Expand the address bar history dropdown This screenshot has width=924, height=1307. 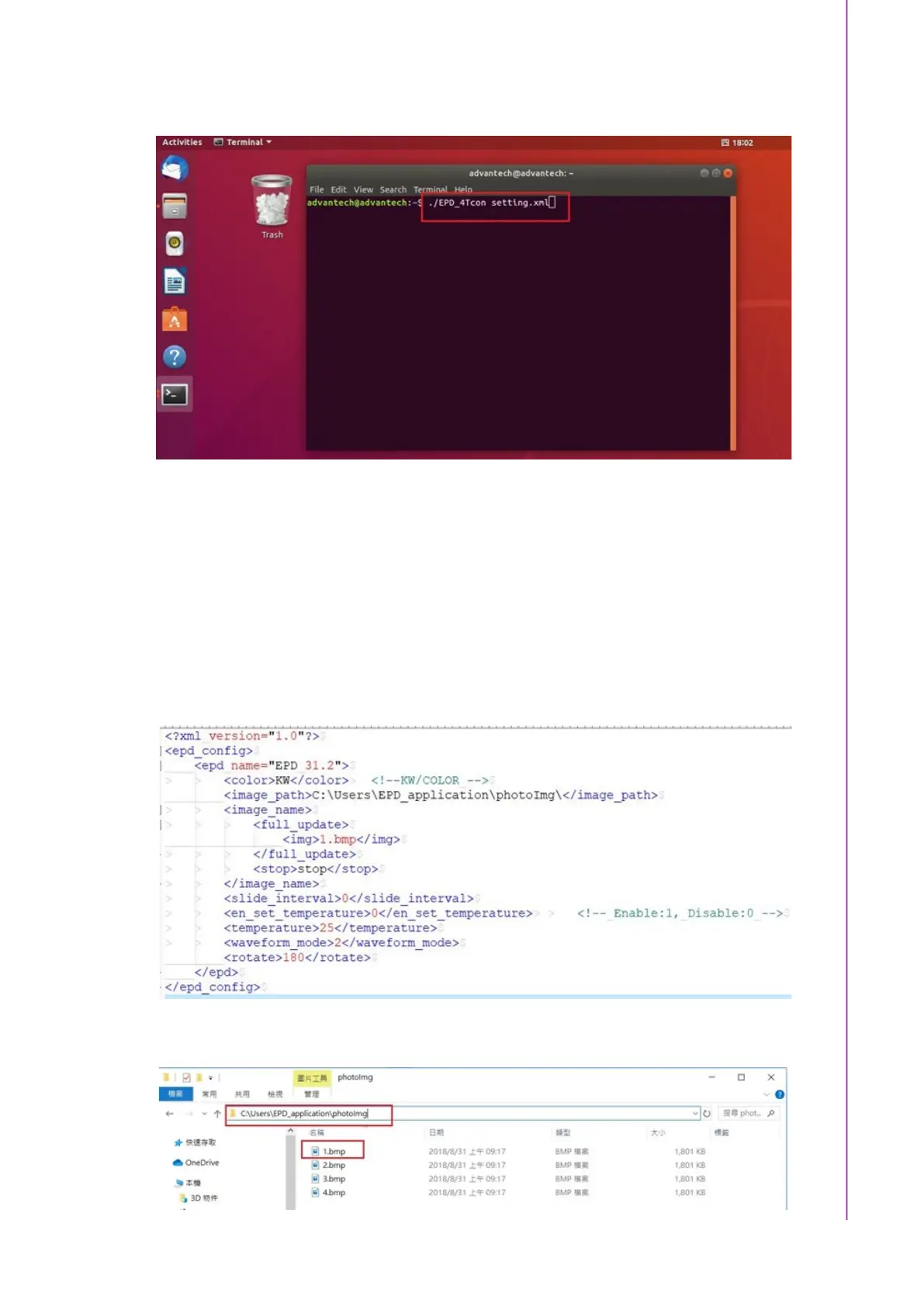pyautogui.click(x=694, y=1114)
